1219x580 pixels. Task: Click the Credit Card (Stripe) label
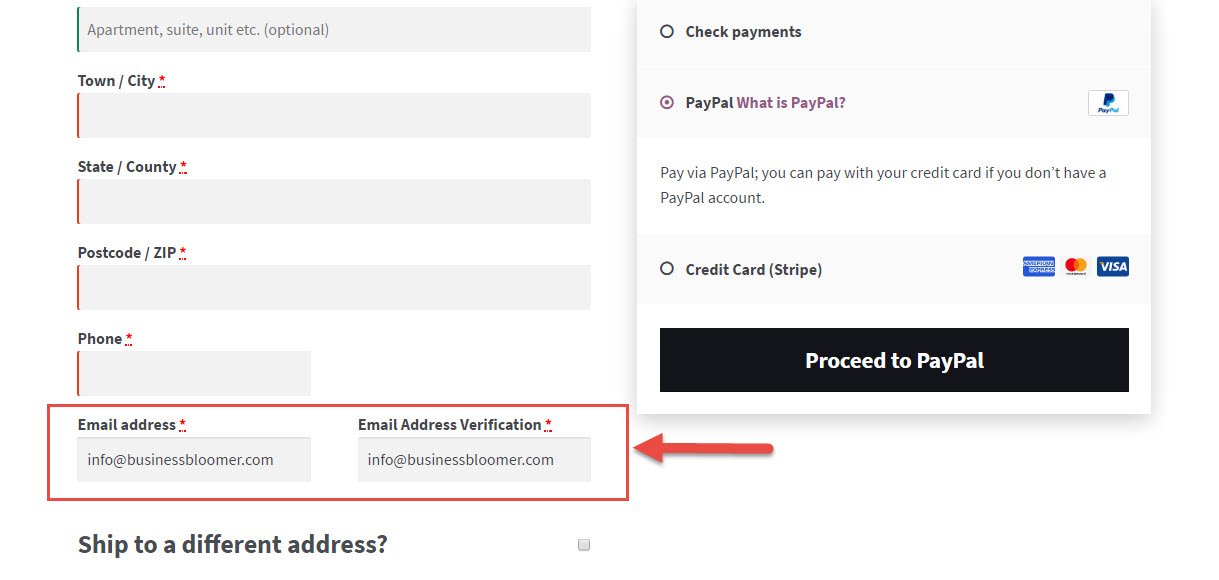coord(754,269)
